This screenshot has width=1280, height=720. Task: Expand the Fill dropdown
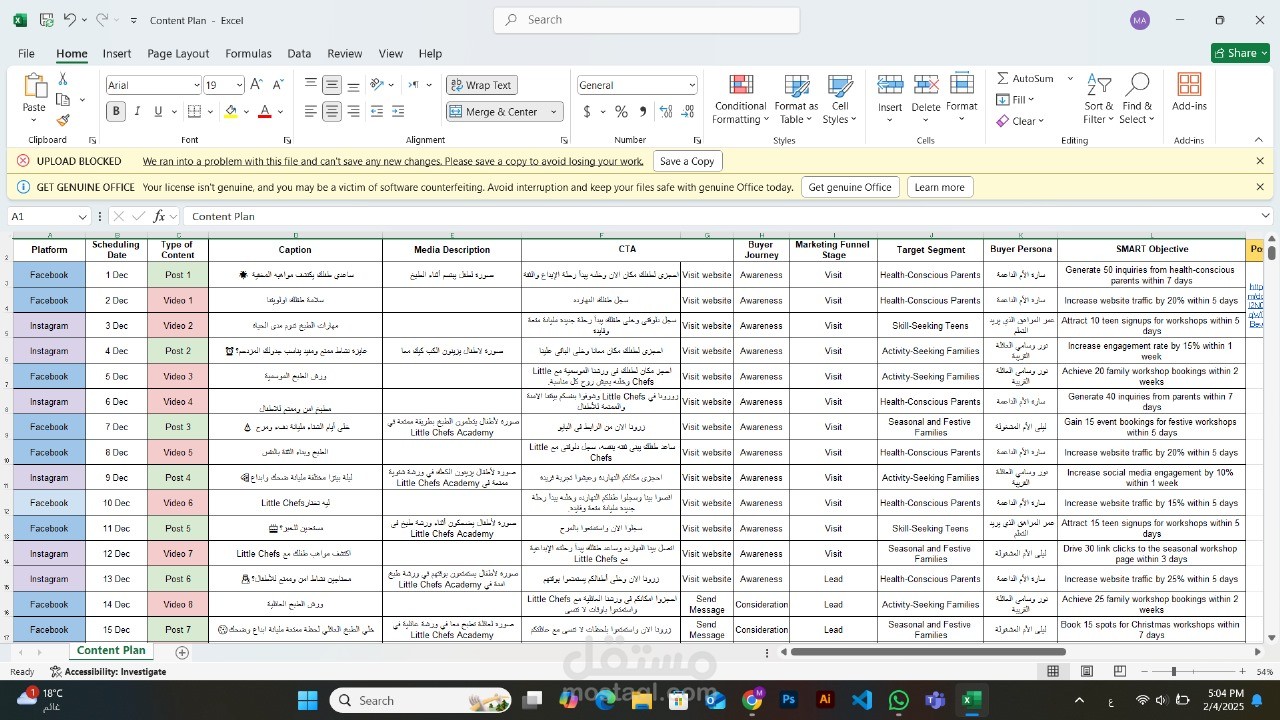(1031, 100)
